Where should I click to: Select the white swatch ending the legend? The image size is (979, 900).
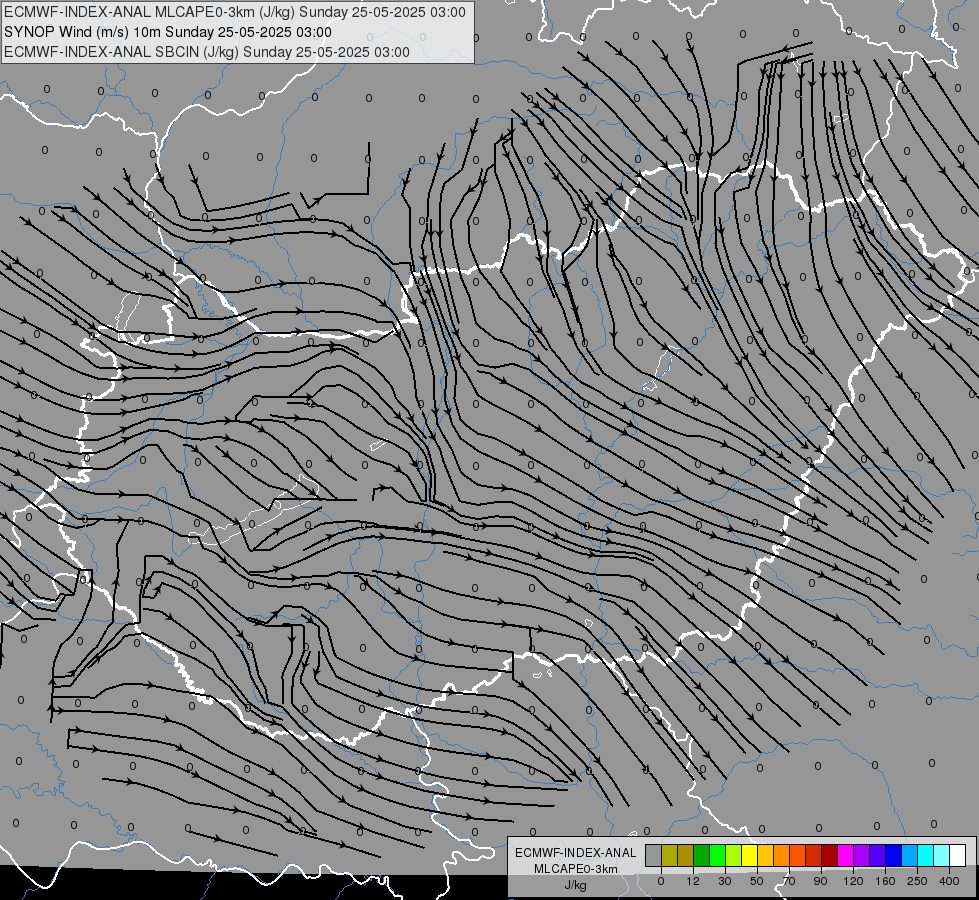(958, 855)
